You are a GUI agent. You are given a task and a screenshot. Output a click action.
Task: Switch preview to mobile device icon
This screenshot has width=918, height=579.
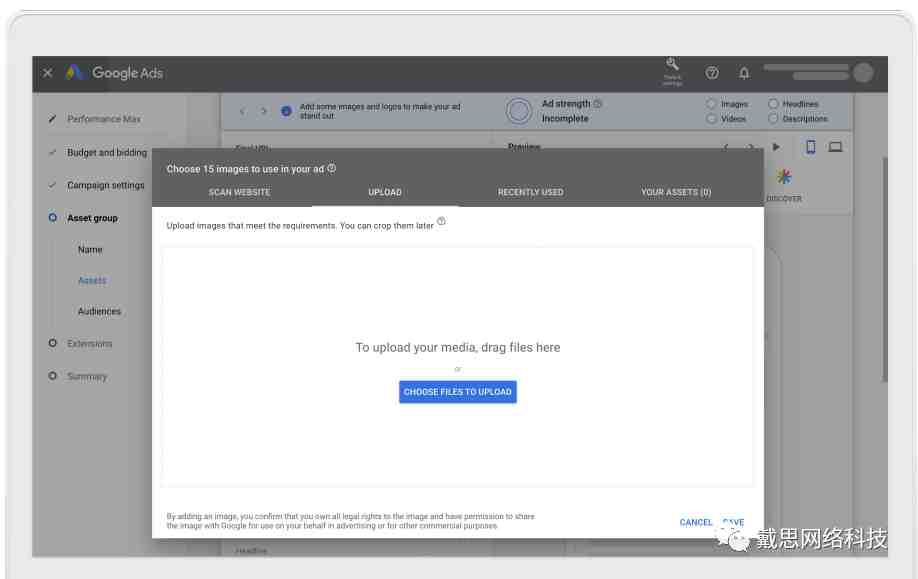[x=810, y=147]
